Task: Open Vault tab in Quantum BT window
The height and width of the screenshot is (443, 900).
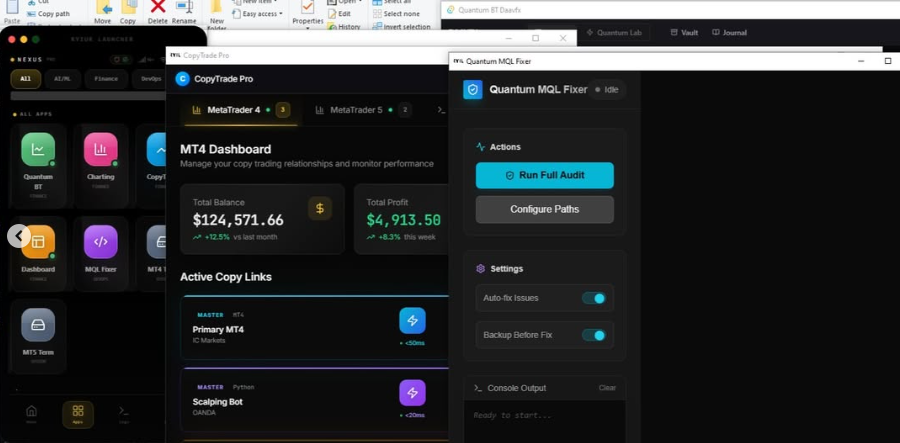Action: click(x=684, y=33)
